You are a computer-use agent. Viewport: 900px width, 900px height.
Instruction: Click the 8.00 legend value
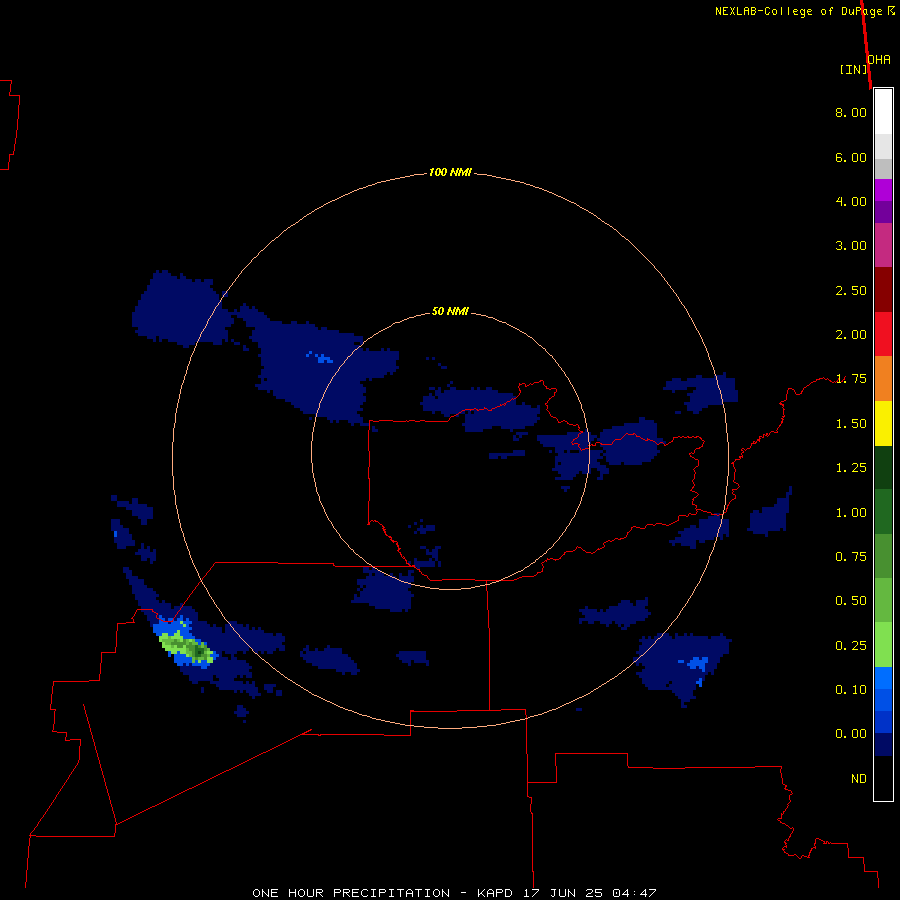tap(851, 112)
